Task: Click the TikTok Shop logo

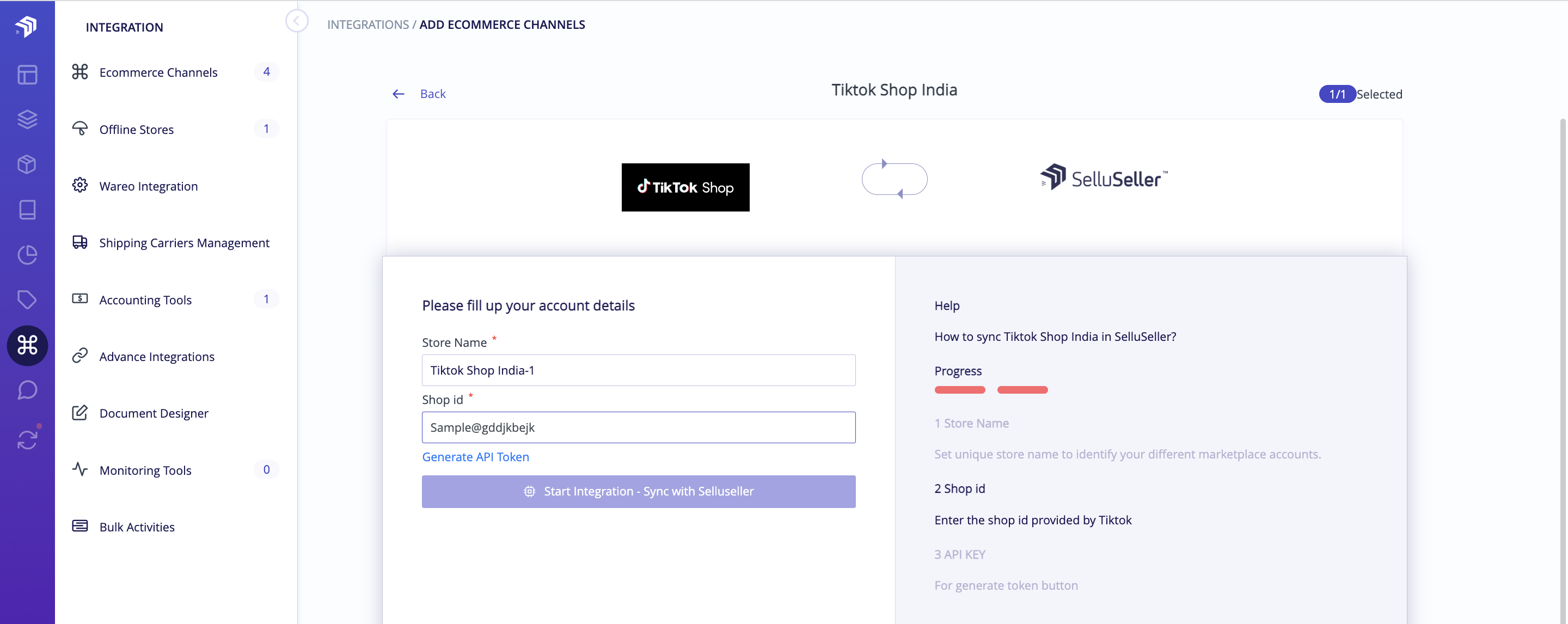Action: coord(685,187)
